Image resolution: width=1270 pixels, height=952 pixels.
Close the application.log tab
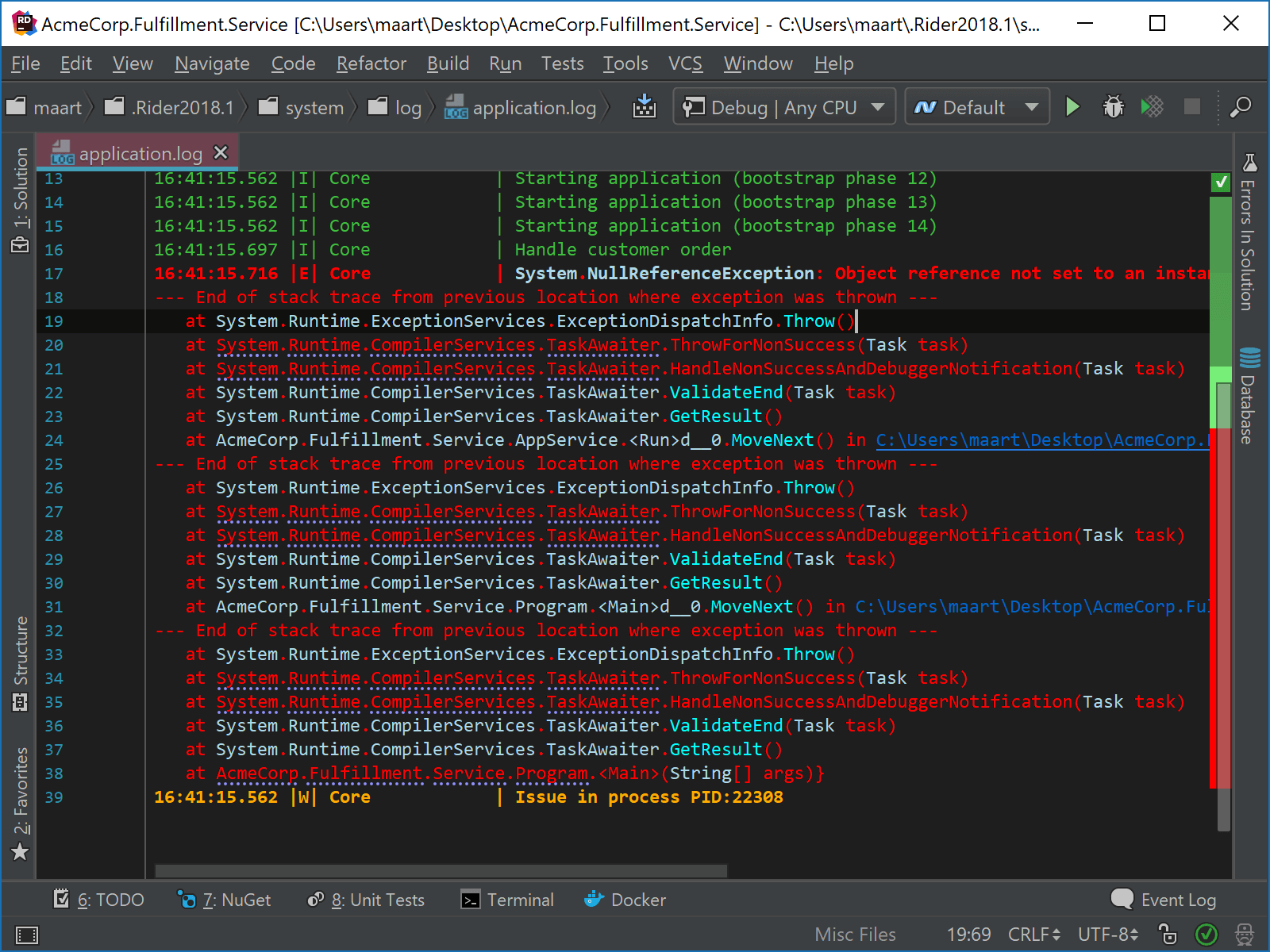pos(221,152)
